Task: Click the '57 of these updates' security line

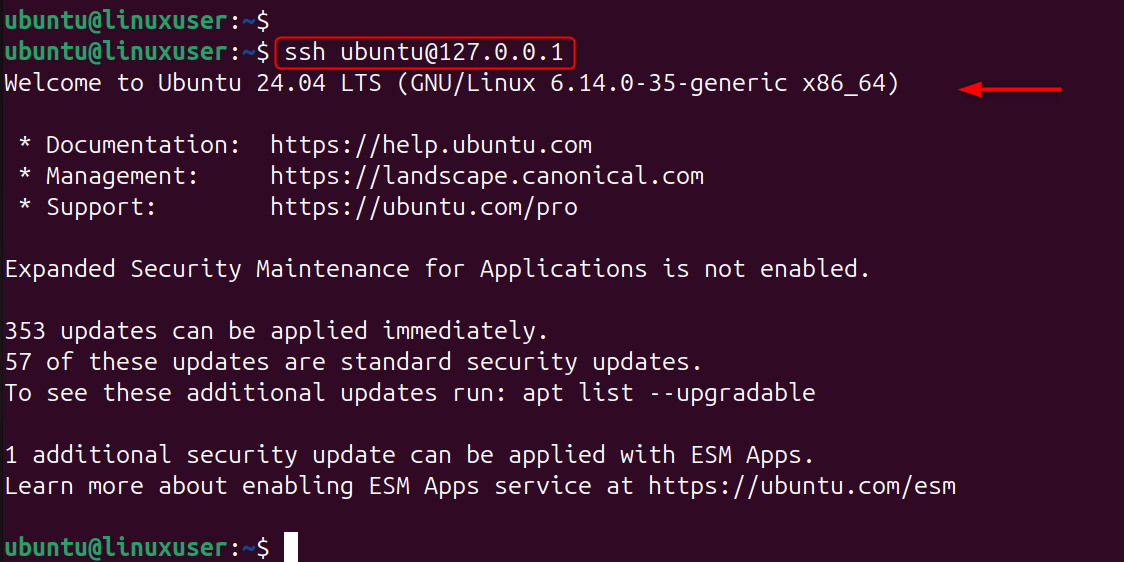Action: coord(353,361)
